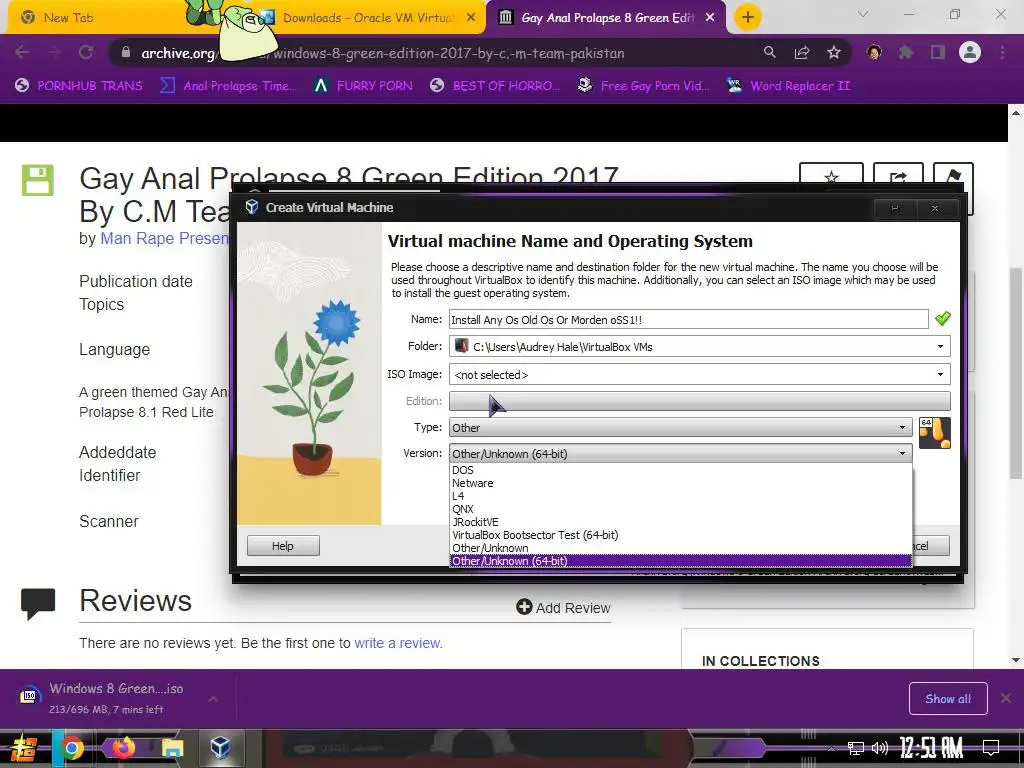Open the Type dropdown showing Other

(x=680, y=428)
